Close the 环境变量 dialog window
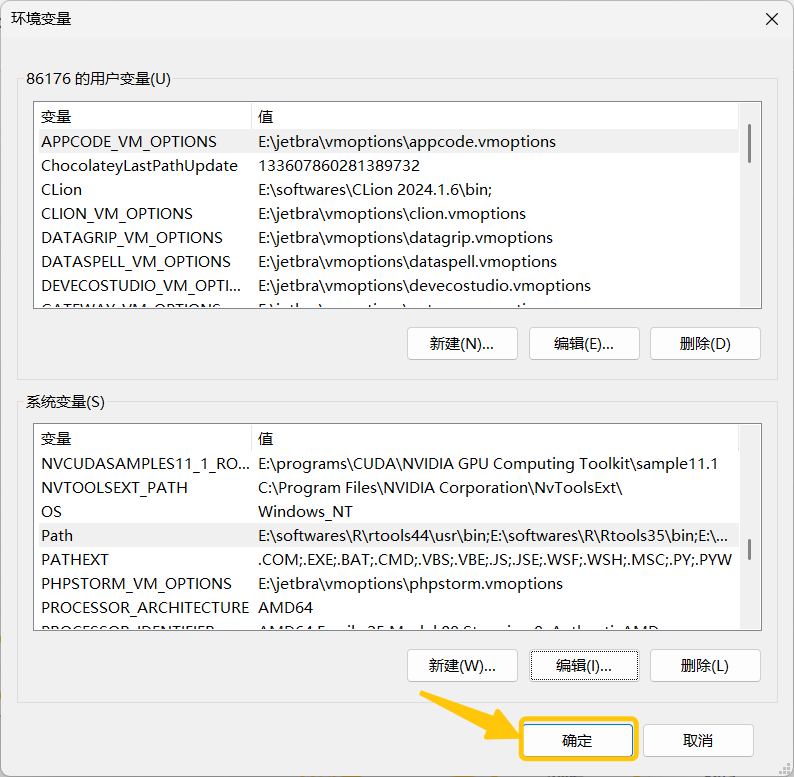The height and width of the screenshot is (777, 794). pyautogui.click(x=771, y=19)
